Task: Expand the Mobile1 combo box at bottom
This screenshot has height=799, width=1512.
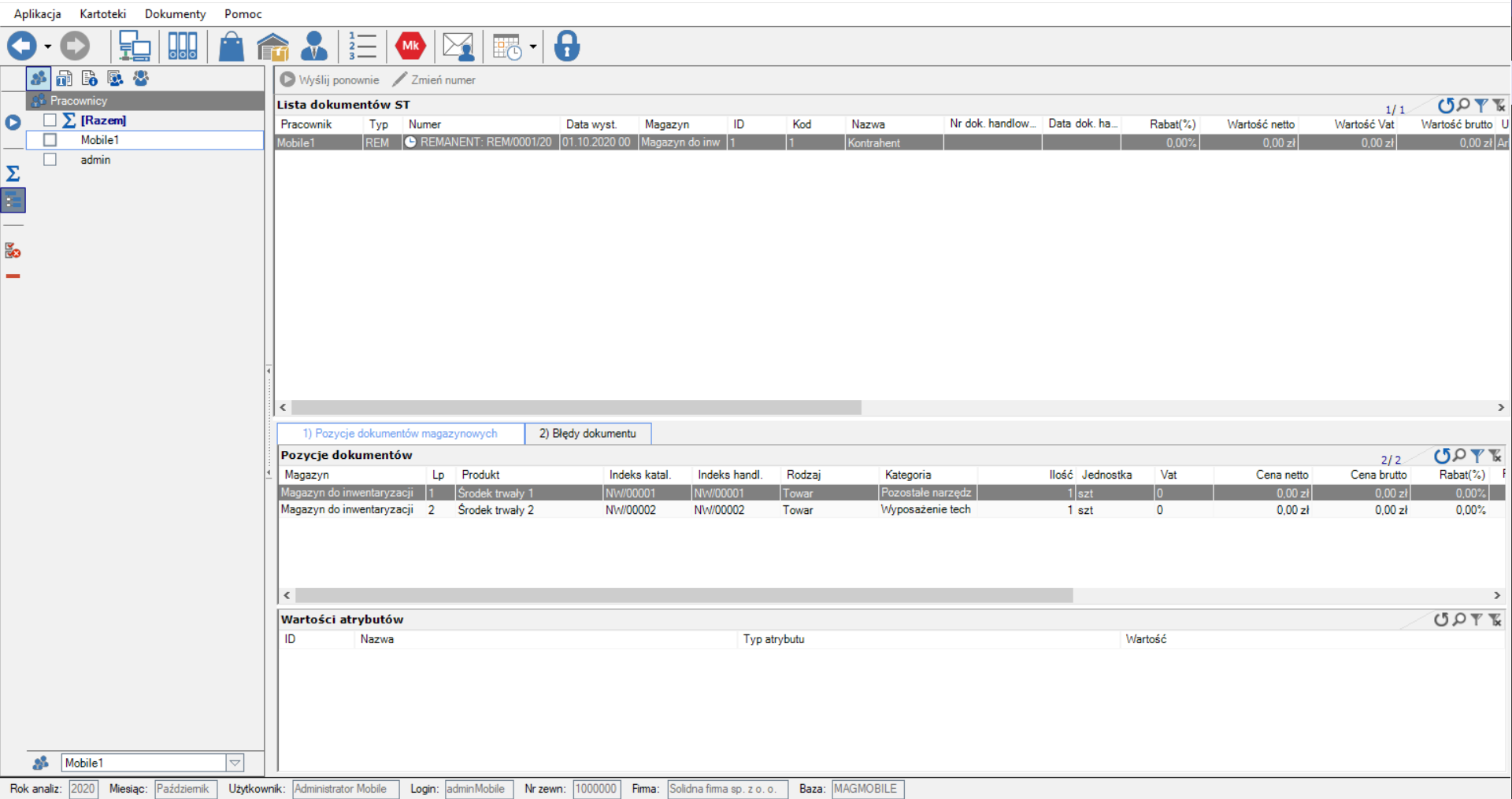Action: point(235,763)
